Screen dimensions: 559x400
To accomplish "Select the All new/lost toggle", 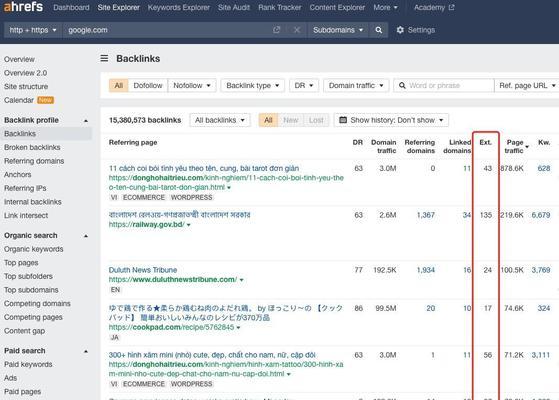I will tap(268, 120).
